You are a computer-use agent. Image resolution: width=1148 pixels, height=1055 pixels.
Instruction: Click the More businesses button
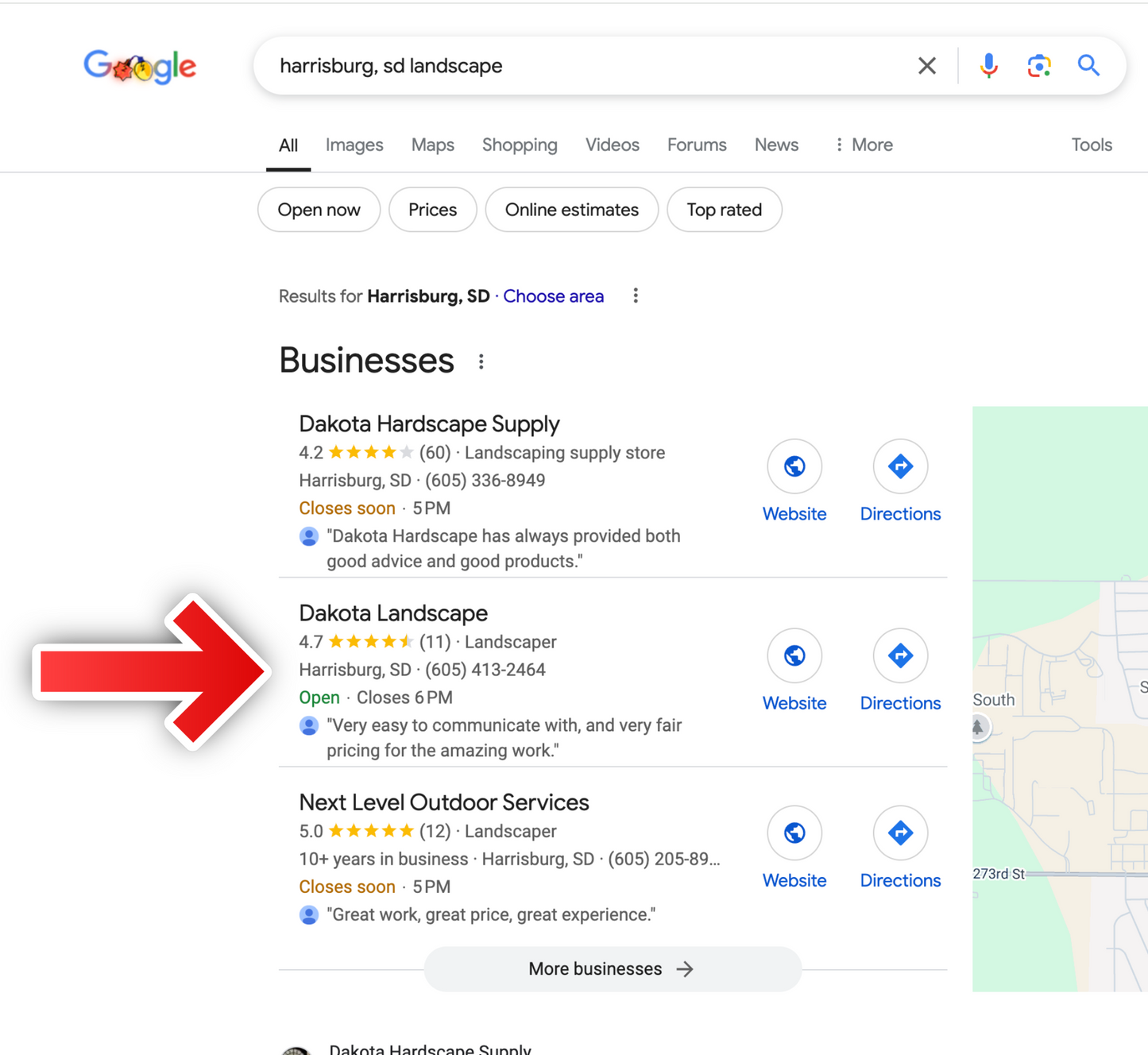point(613,968)
